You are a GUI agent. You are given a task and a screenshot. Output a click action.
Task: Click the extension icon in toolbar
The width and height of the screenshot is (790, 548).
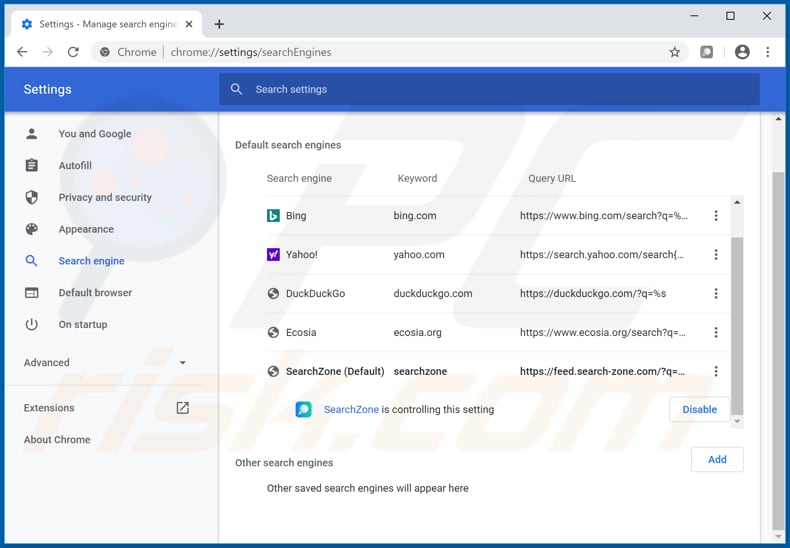[707, 52]
